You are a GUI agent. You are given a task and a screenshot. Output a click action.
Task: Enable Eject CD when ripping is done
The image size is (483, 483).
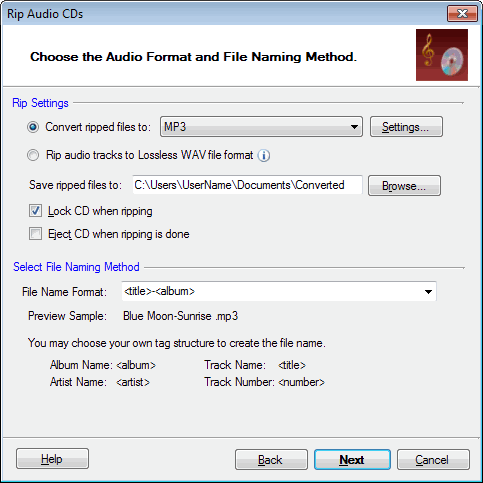click(x=35, y=234)
